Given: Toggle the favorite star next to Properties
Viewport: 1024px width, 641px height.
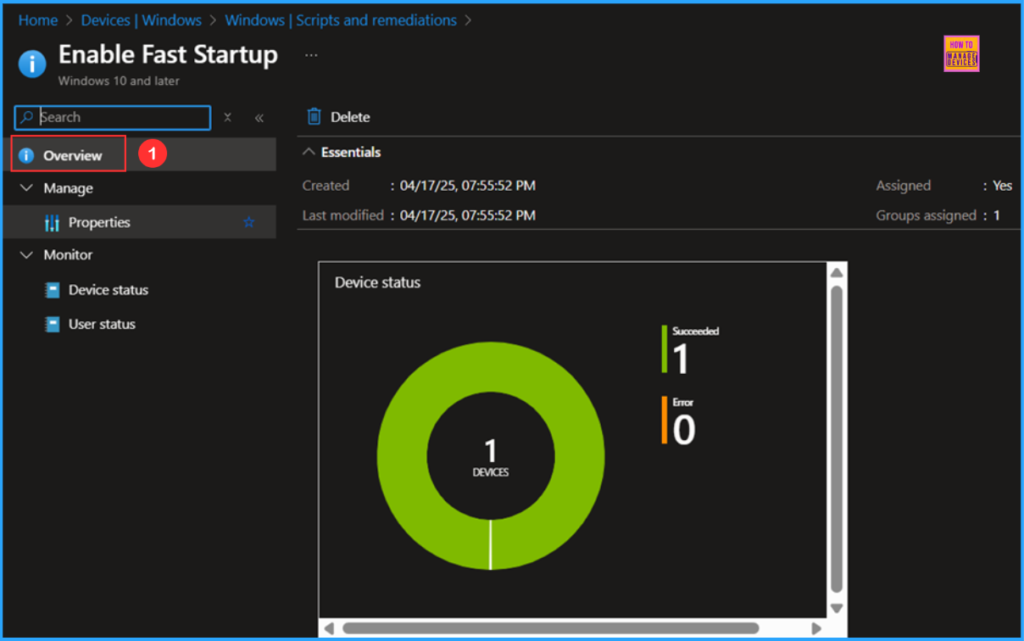Looking at the screenshot, I should tap(249, 222).
